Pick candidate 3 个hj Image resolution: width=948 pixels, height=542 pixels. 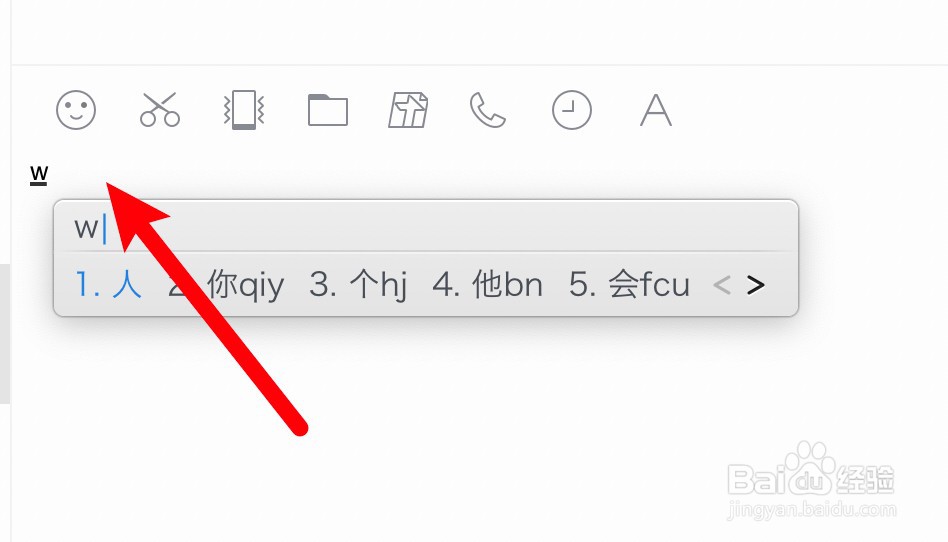[x=358, y=284]
